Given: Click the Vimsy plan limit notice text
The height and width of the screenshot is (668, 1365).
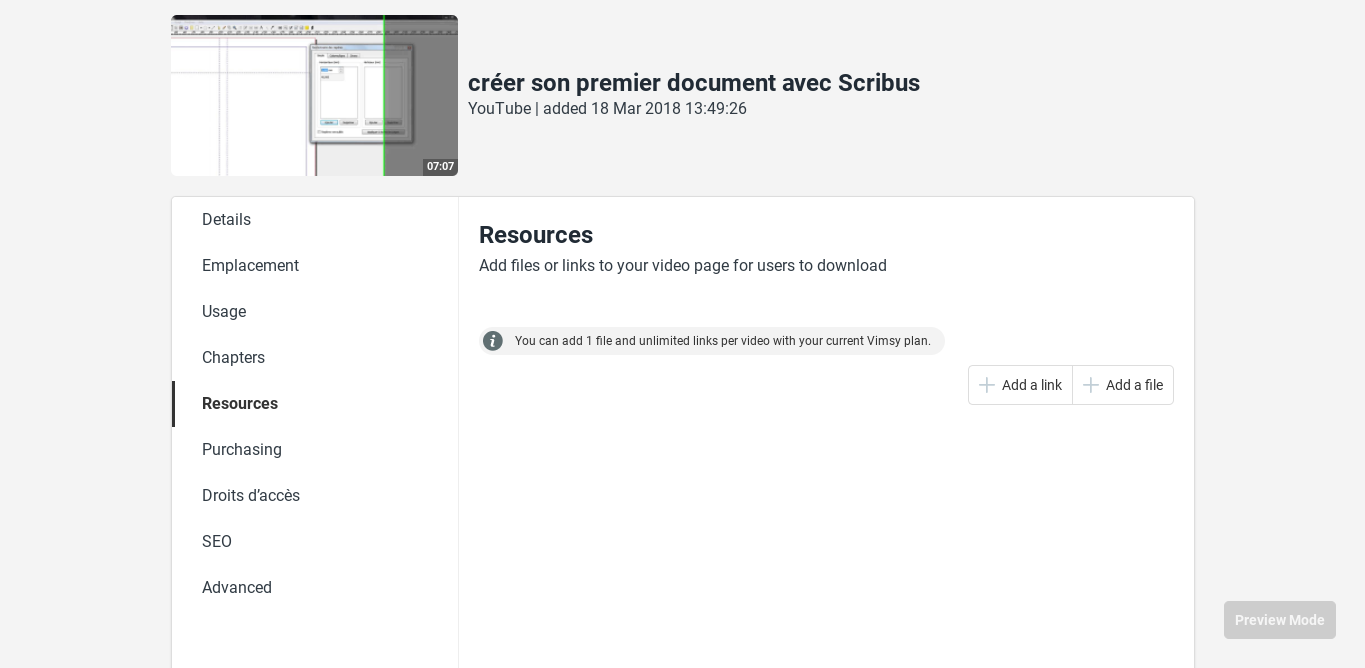Looking at the screenshot, I should 723,341.
